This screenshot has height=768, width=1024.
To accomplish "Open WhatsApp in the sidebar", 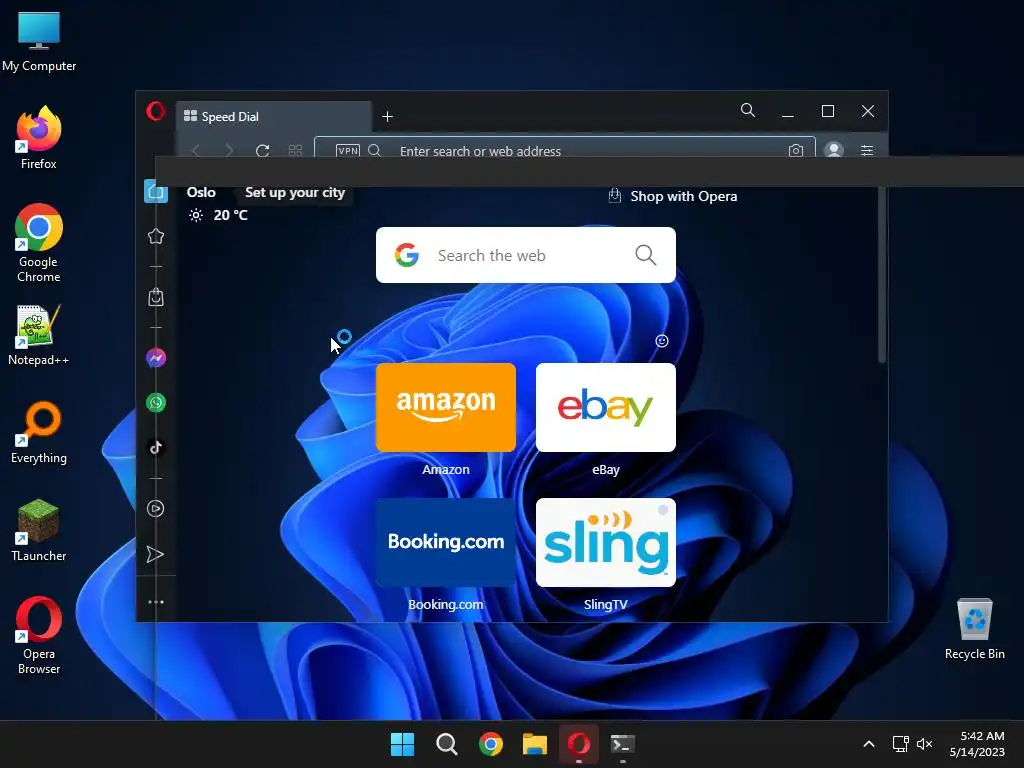I will (155, 403).
